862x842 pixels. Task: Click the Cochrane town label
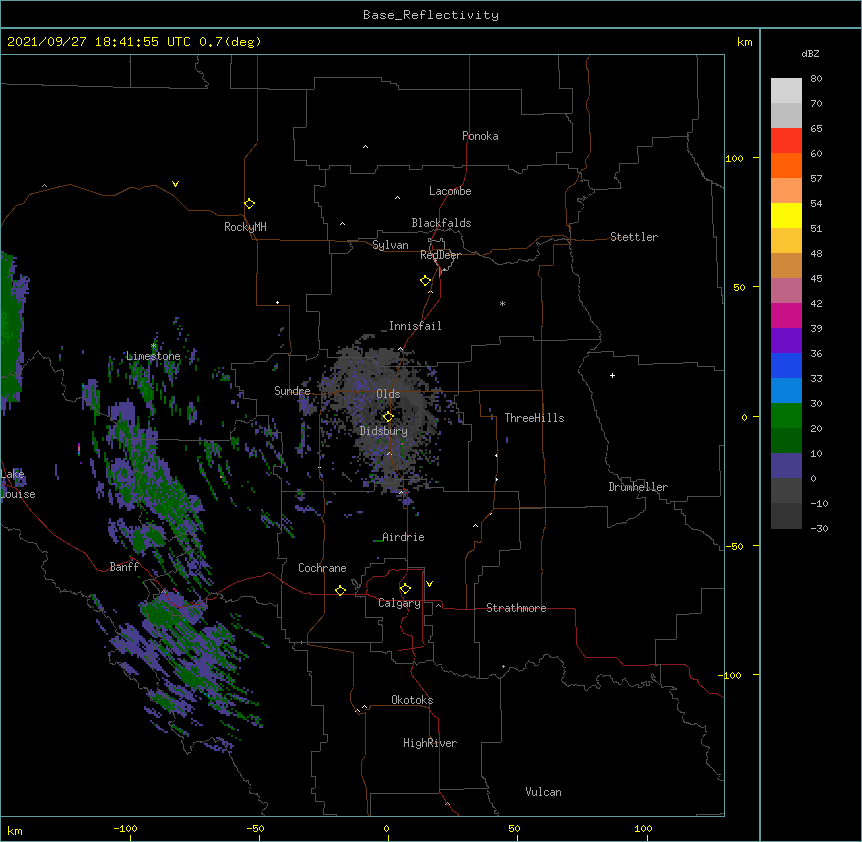pyautogui.click(x=322, y=568)
